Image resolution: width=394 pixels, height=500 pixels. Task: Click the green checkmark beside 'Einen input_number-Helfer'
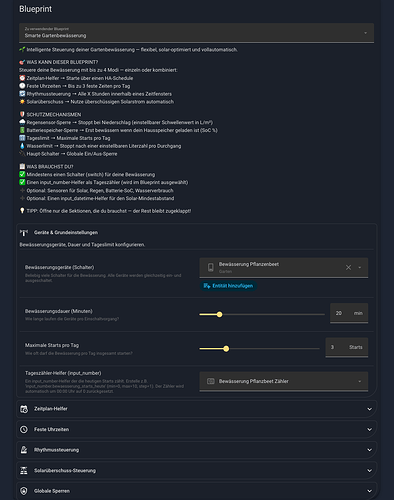click(22, 182)
